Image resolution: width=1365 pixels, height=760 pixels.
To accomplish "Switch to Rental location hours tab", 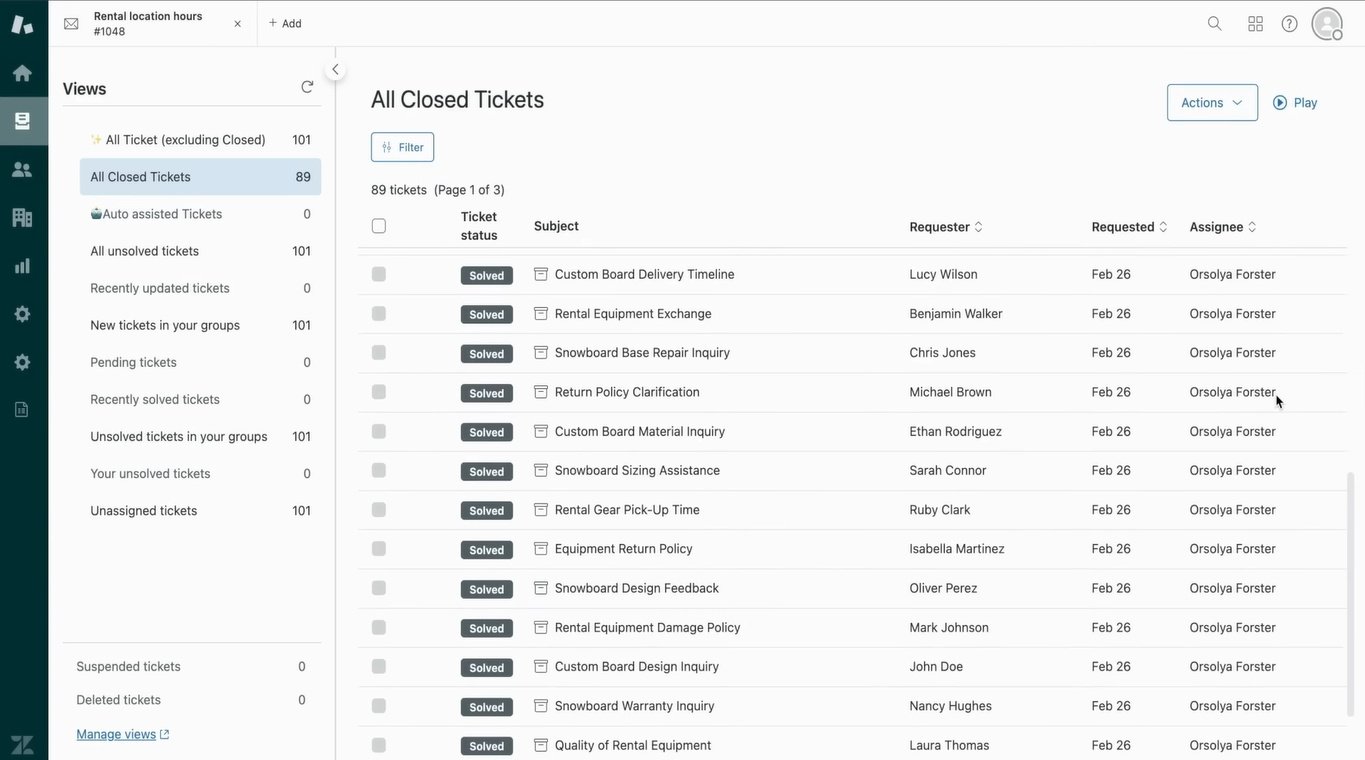I will 148,23.
